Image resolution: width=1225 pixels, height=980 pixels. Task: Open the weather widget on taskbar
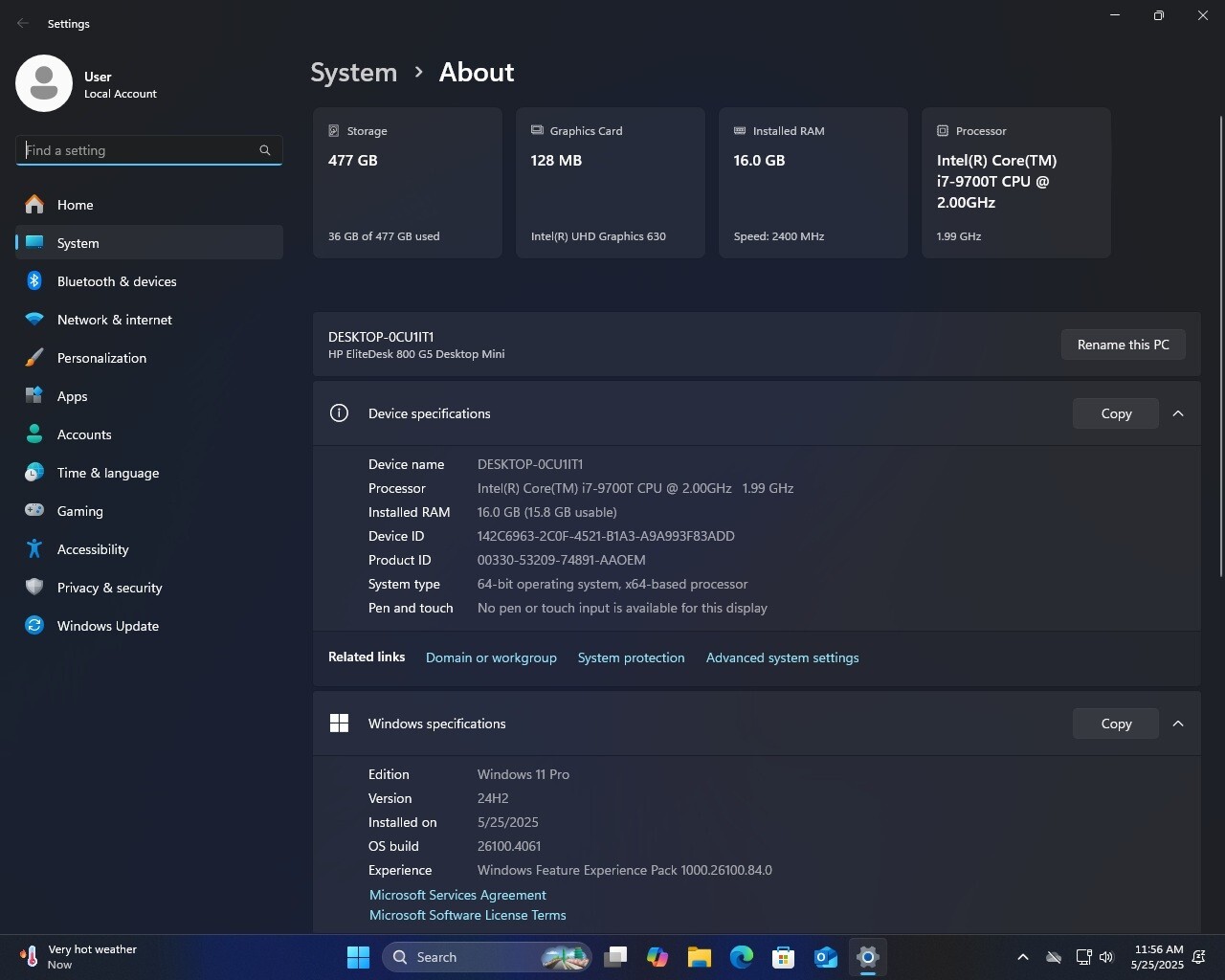[78, 957]
